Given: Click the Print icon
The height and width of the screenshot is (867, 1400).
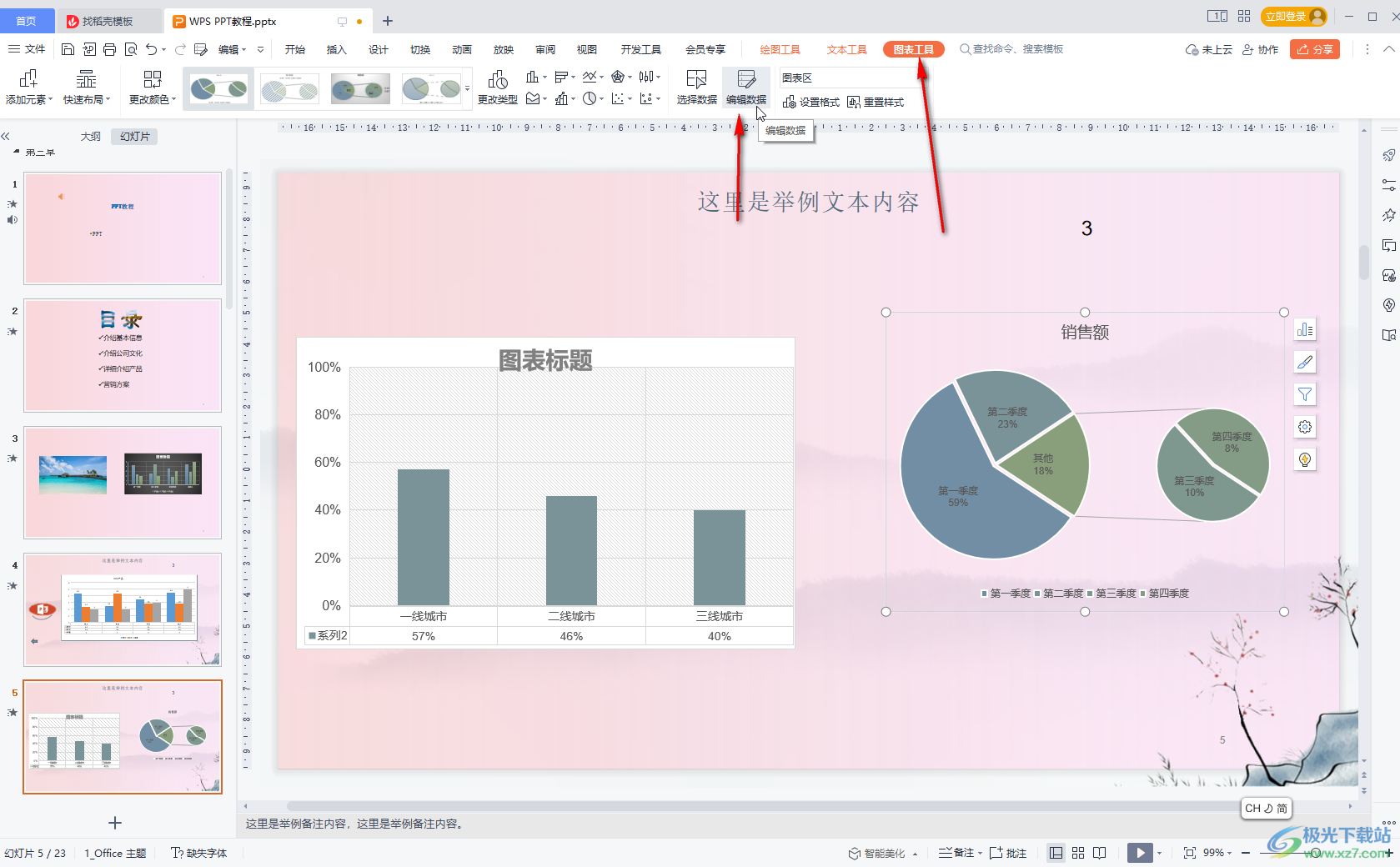Looking at the screenshot, I should [110, 49].
